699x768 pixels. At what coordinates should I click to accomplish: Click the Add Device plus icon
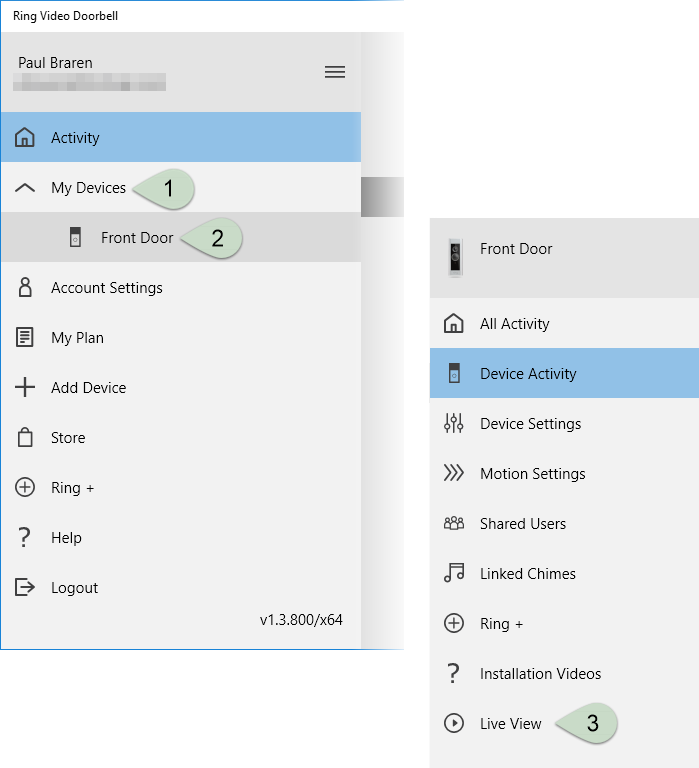click(x=24, y=387)
